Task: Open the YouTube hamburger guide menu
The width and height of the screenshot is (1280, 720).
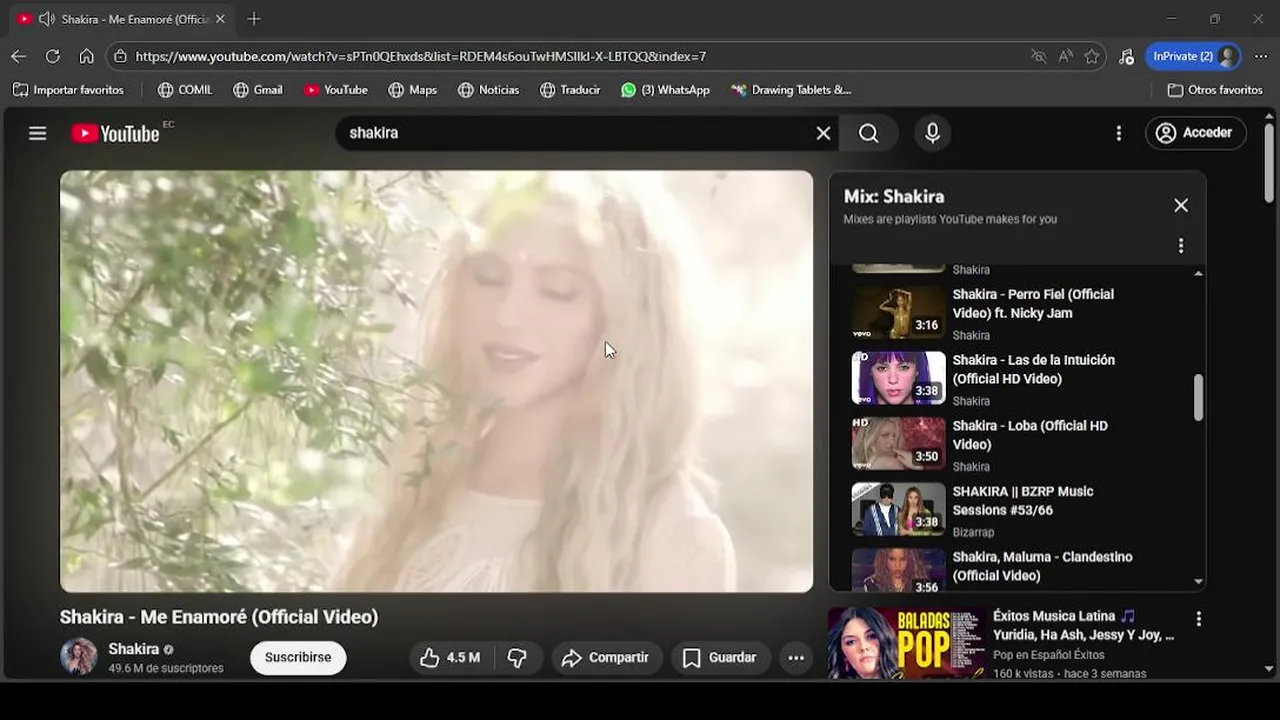Action: click(x=38, y=133)
